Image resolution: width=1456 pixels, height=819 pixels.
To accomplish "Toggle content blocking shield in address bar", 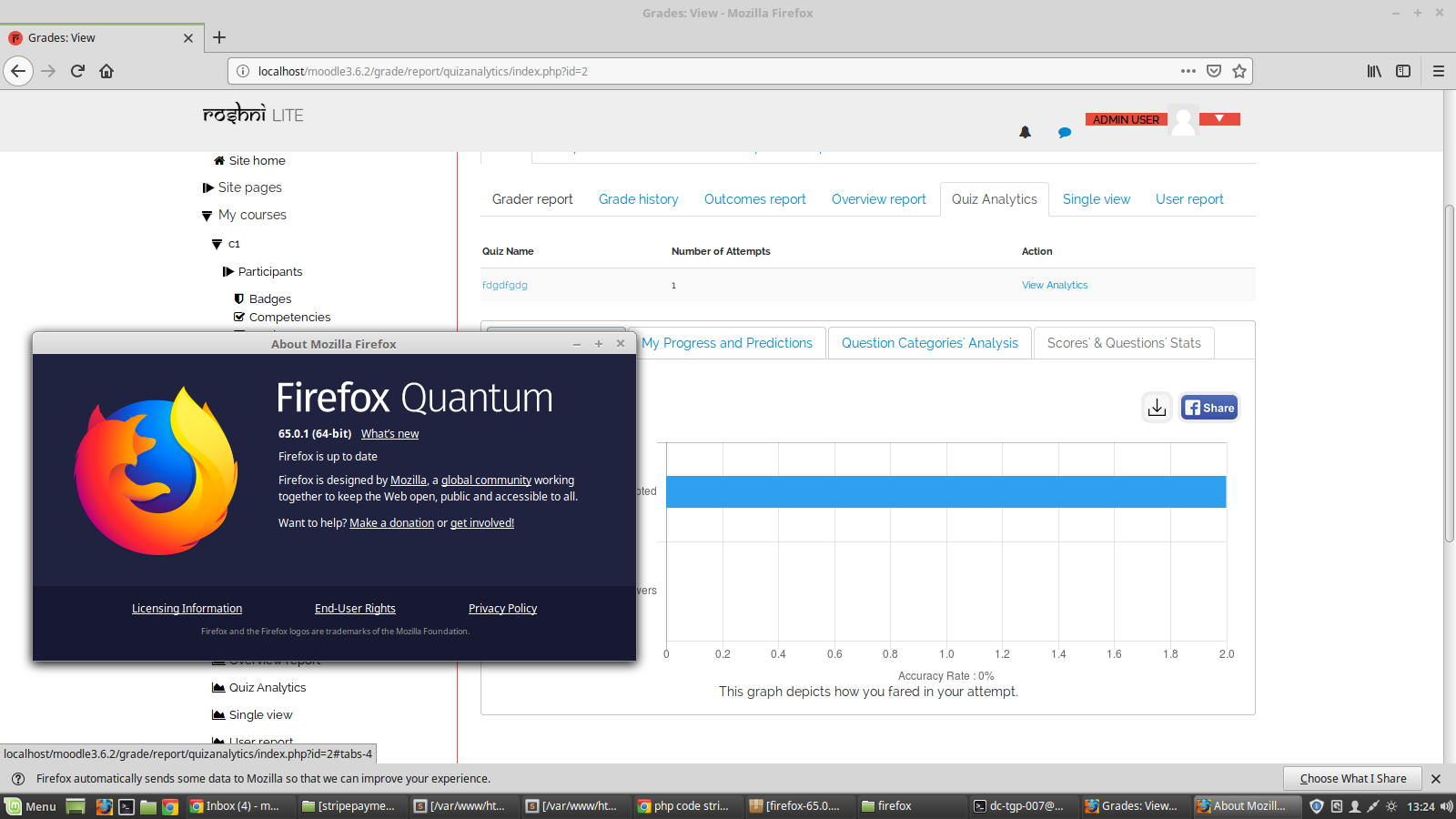I will pyautogui.click(x=1213, y=71).
